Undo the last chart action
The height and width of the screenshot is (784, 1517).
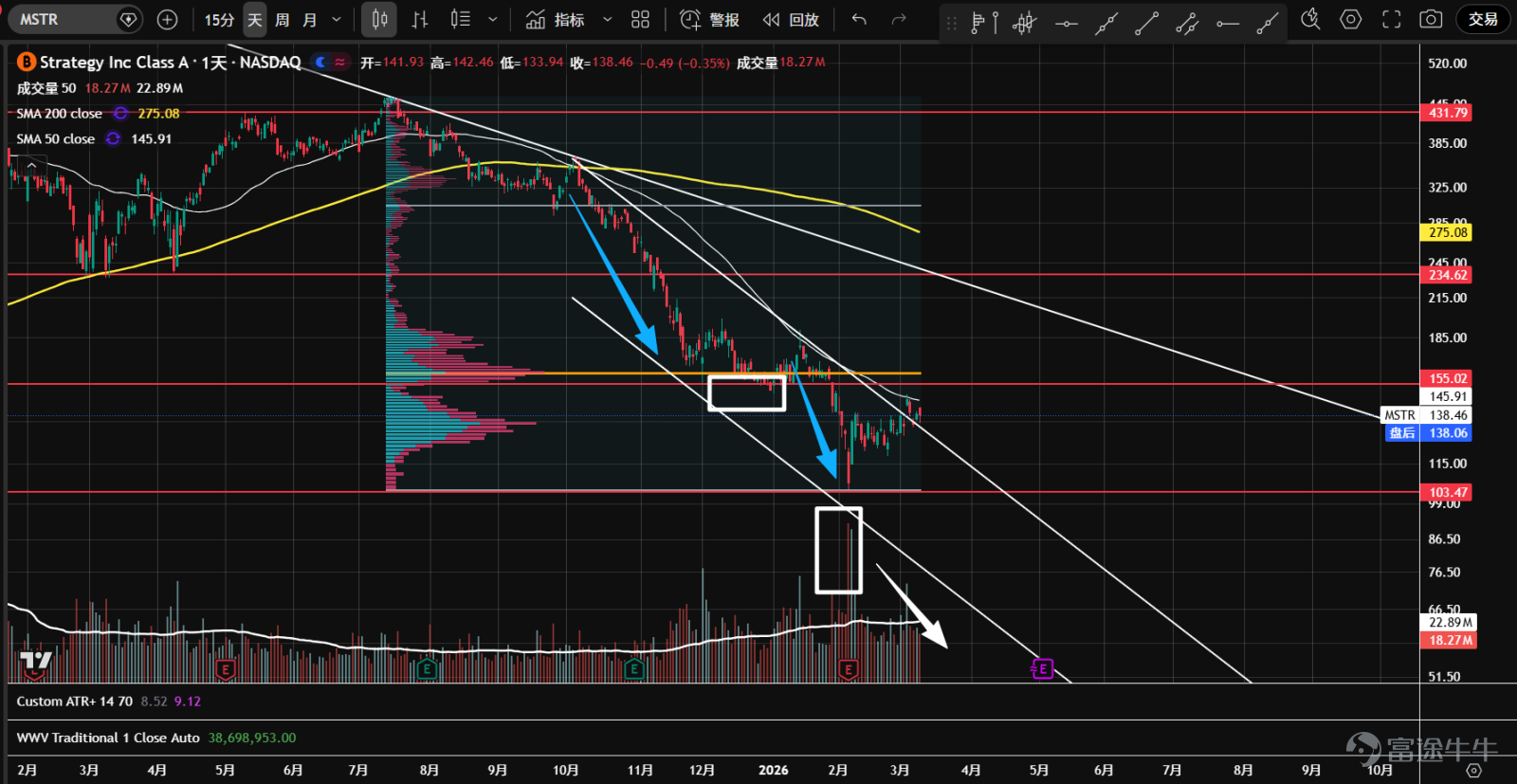pyautogui.click(x=859, y=19)
